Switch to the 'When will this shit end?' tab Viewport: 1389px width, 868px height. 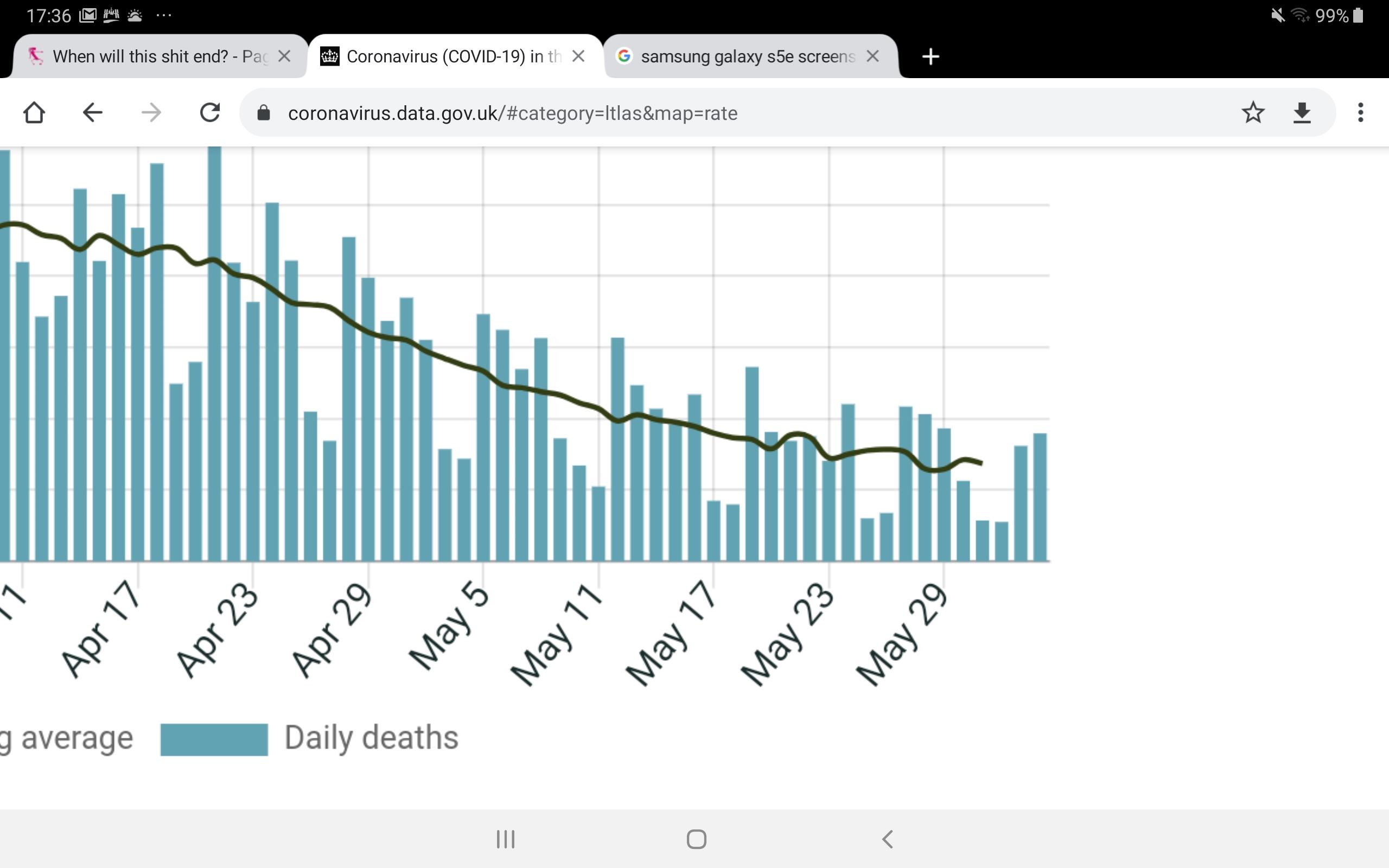coord(148,56)
